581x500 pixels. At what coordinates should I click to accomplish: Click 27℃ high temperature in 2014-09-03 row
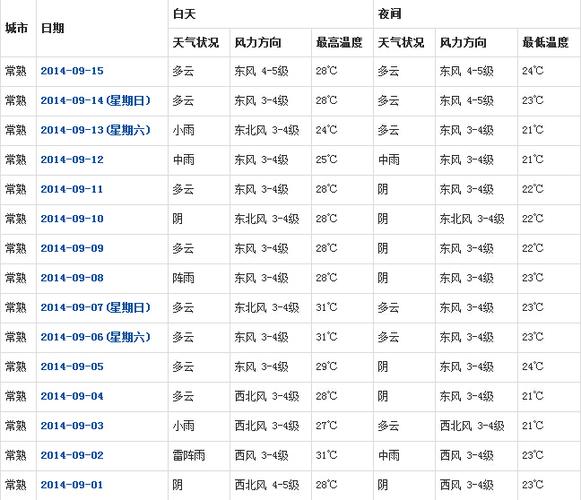click(326, 426)
